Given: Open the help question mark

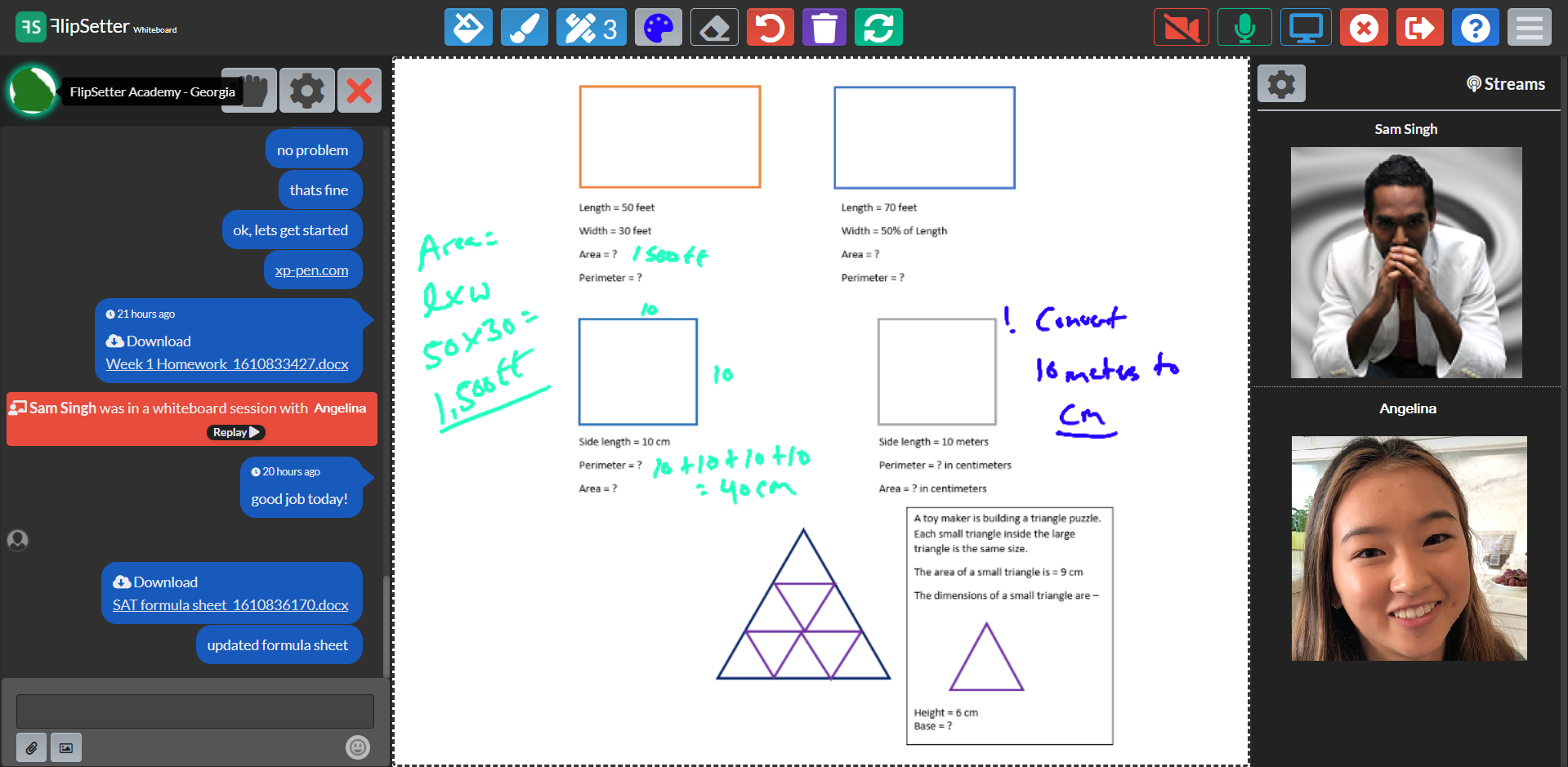Looking at the screenshot, I should click(1475, 27).
